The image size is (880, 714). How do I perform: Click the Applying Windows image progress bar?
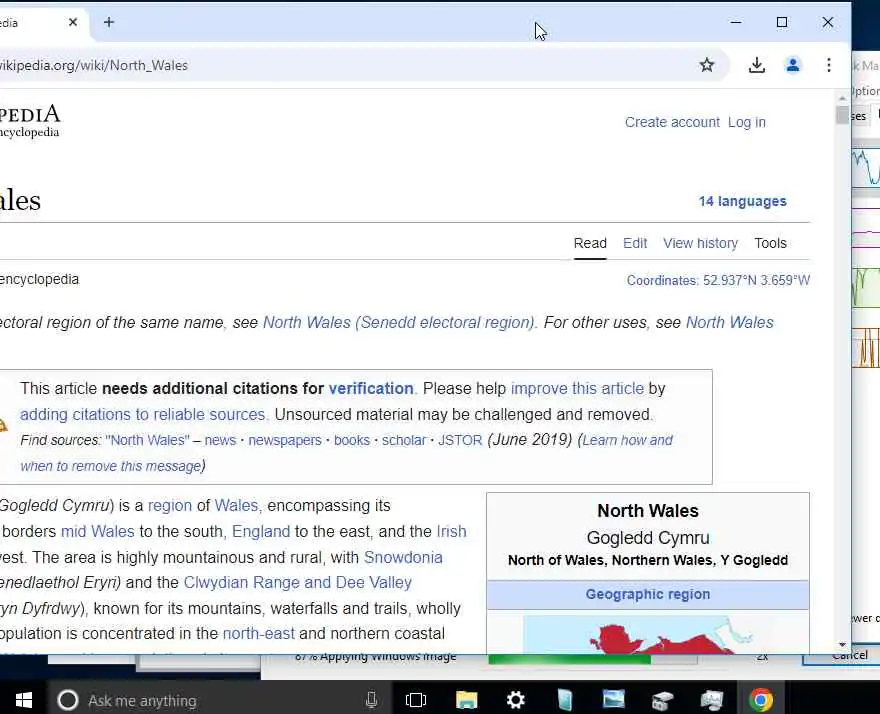593,659
